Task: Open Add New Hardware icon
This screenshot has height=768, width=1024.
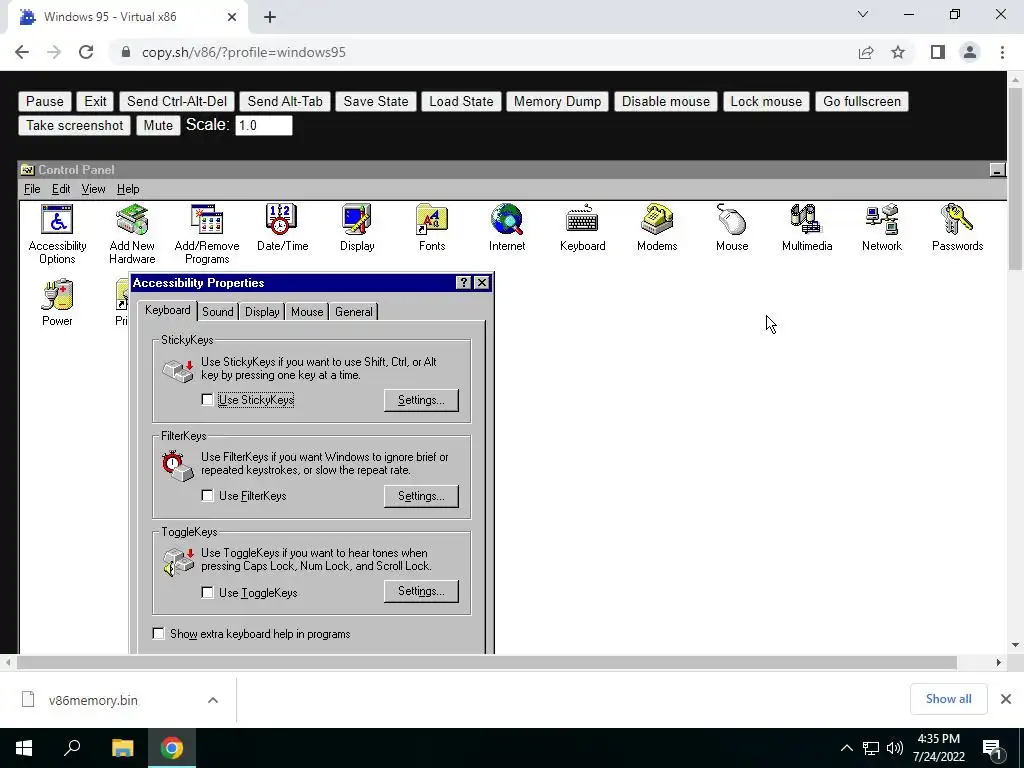Action: click(x=132, y=233)
